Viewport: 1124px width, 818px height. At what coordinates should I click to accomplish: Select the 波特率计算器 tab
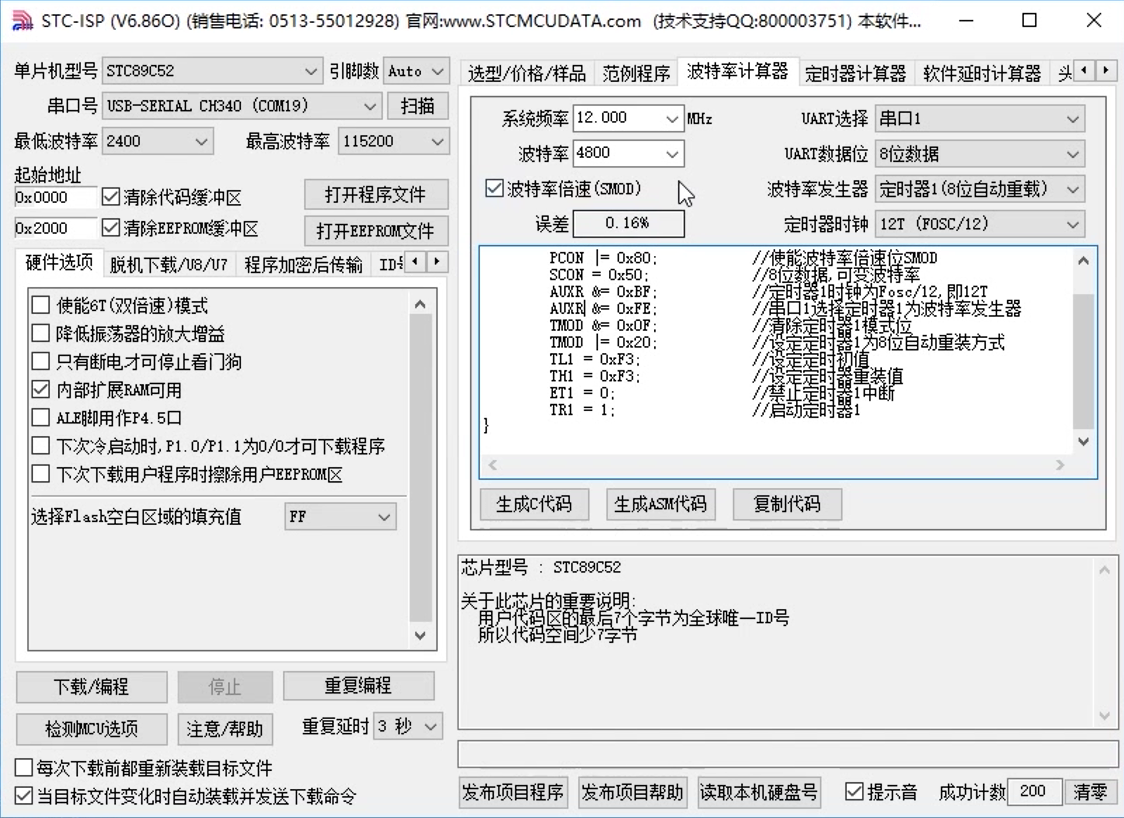click(x=738, y=70)
